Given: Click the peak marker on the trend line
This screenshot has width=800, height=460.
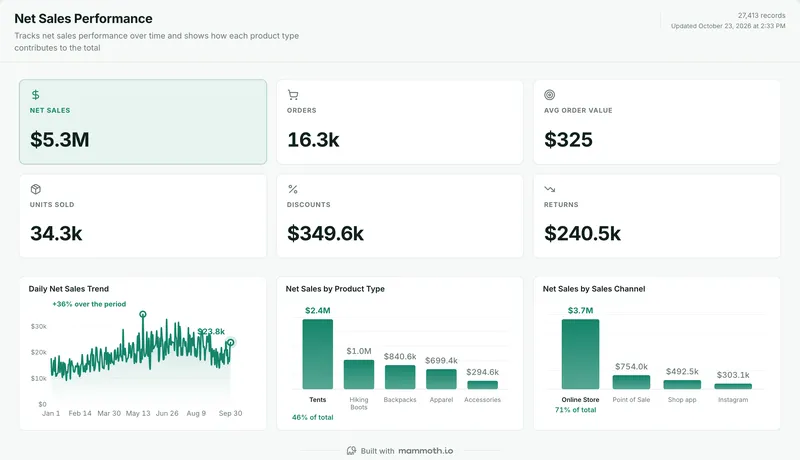Looking at the screenshot, I should tap(143, 314).
